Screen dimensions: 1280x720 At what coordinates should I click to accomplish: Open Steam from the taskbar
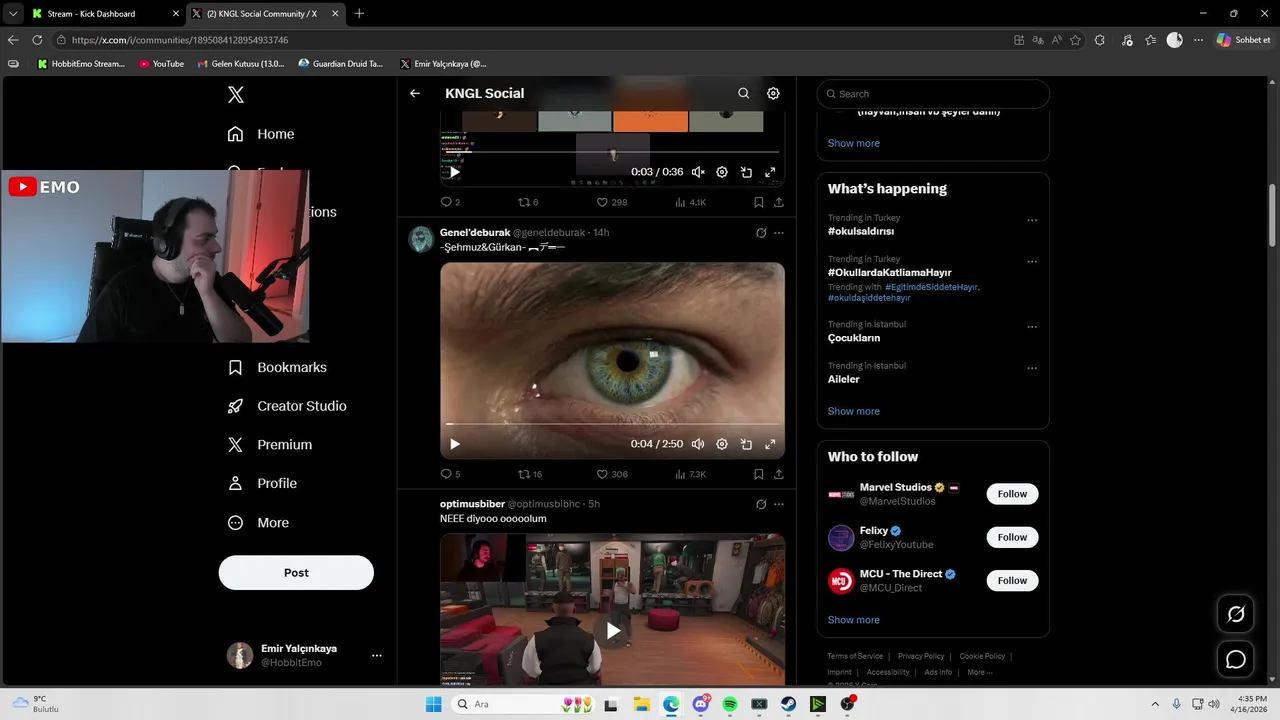coord(788,704)
